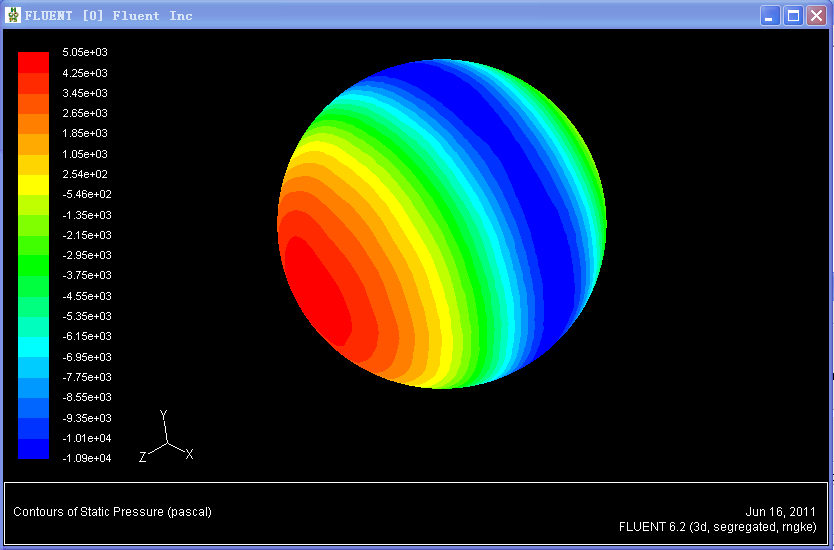Click the XYZ axis triad origin
This screenshot has height=550, width=834.
pyautogui.click(x=168, y=442)
